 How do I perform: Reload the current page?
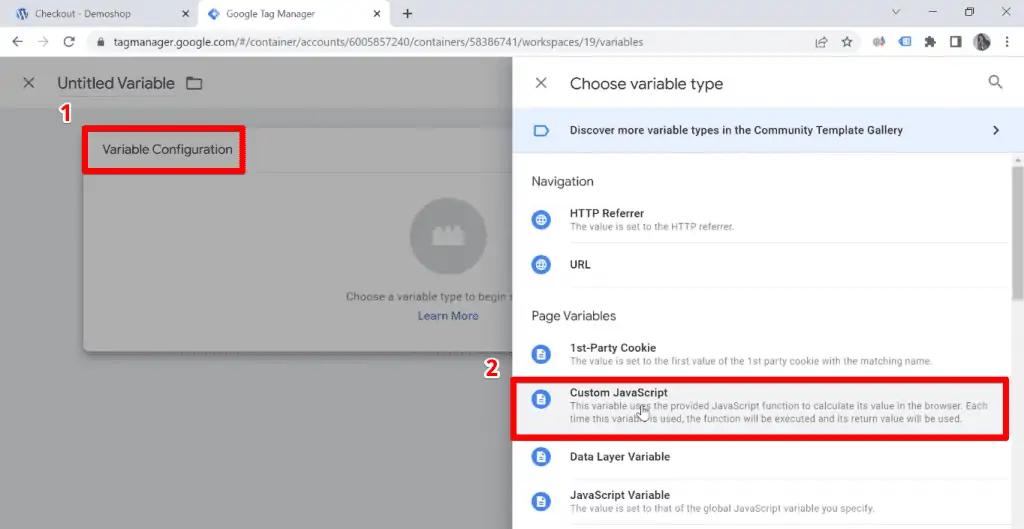pyautogui.click(x=69, y=42)
